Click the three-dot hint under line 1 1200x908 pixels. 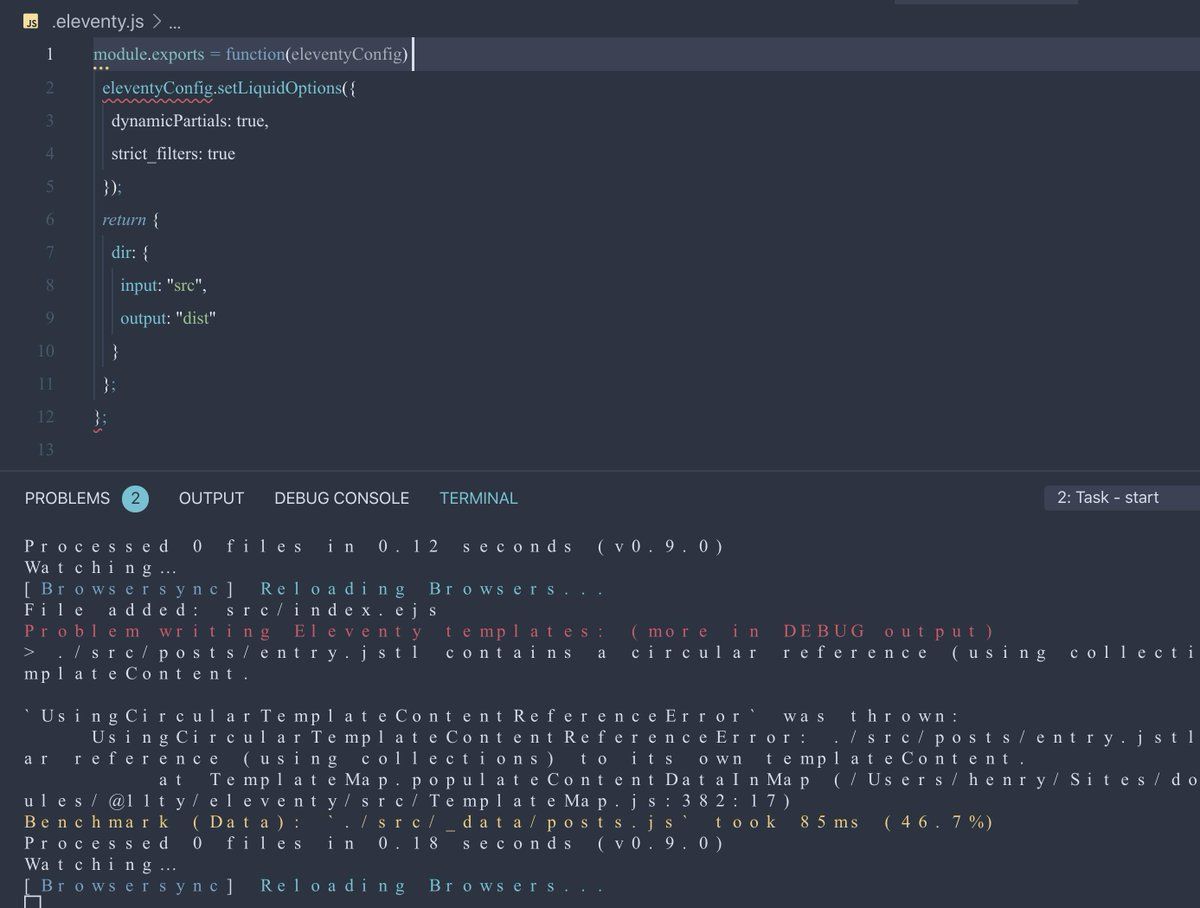[101, 69]
